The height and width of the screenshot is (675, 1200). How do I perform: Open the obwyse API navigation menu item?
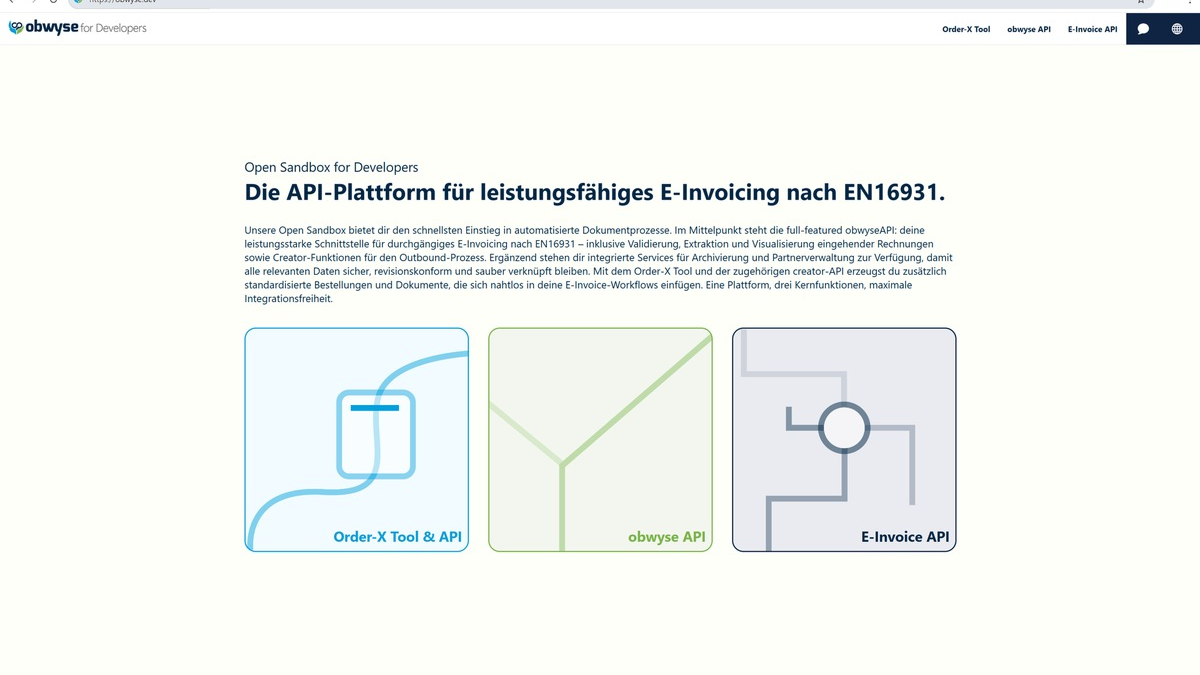[x=1029, y=29]
